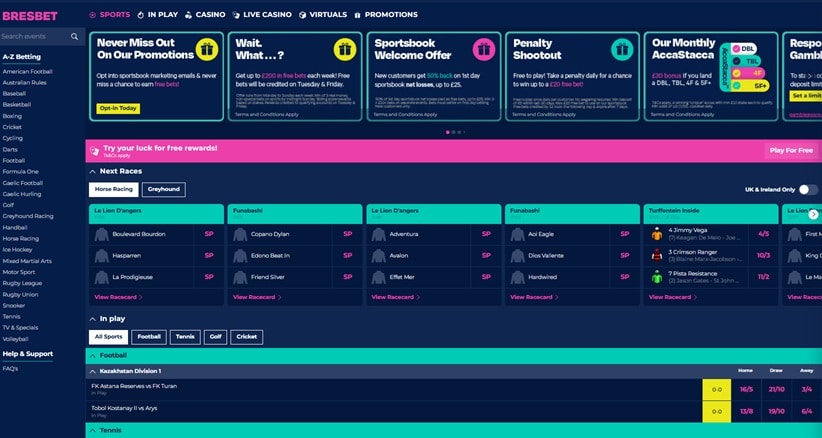Open Greyhound Racing in the sidebar
822x438 pixels.
(x=28, y=216)
